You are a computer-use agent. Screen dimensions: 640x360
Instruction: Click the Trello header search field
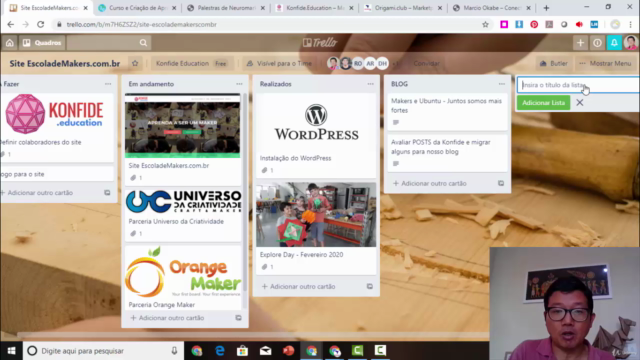(x=109, y=43)
